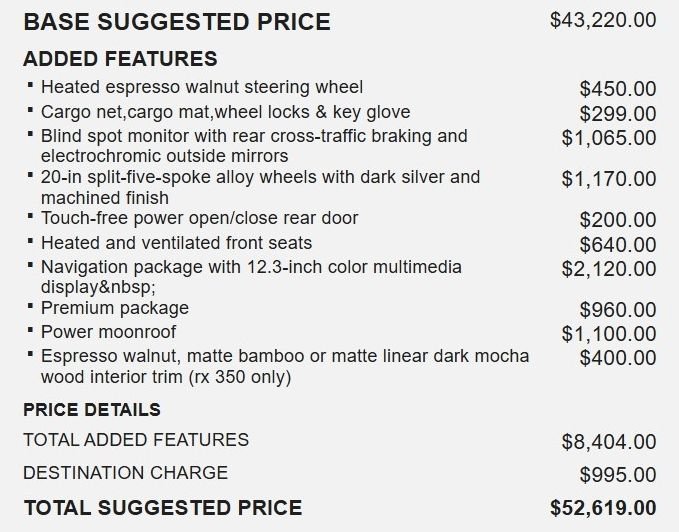Select Touch-free power open/close rear door
Image resolution: width=679 pixels, height=532 pixels.
pos(200,218)
